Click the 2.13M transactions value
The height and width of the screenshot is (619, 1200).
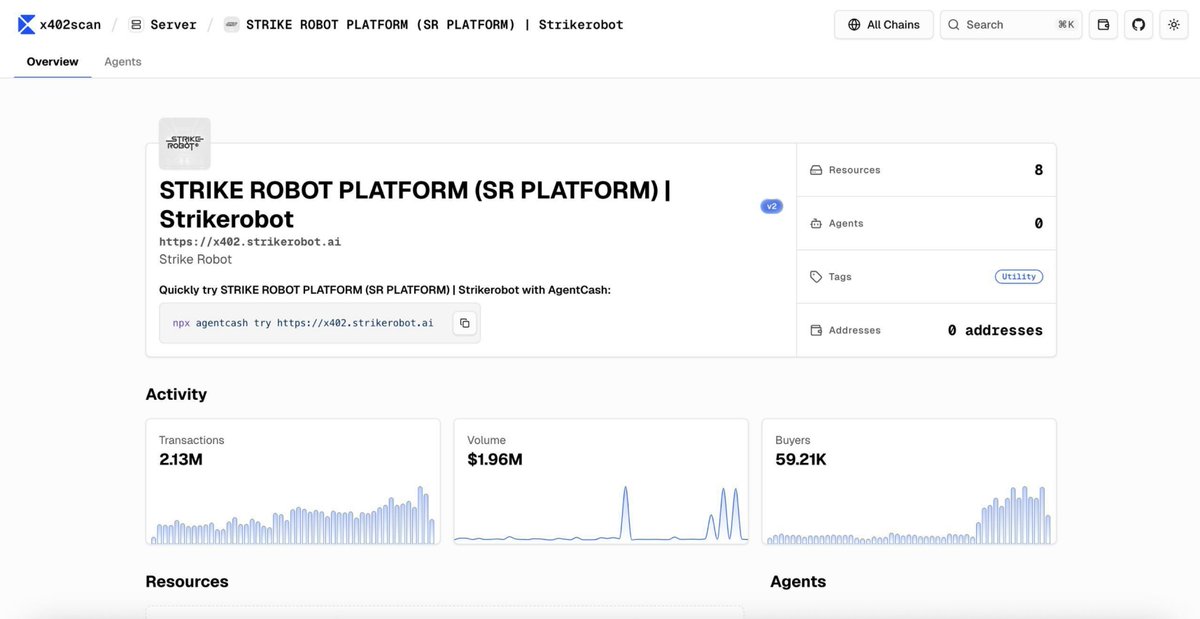click(x=181, y=459)
